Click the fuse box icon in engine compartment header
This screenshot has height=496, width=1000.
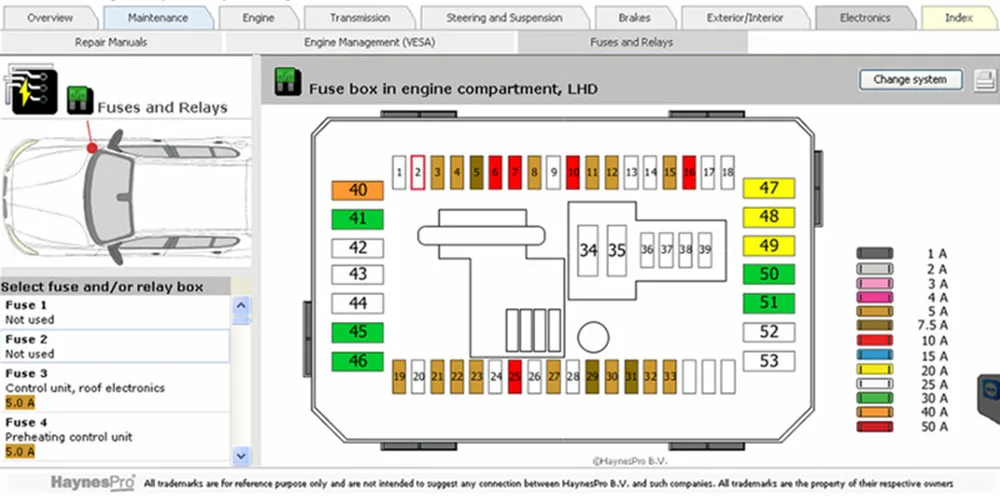(288, 82)
